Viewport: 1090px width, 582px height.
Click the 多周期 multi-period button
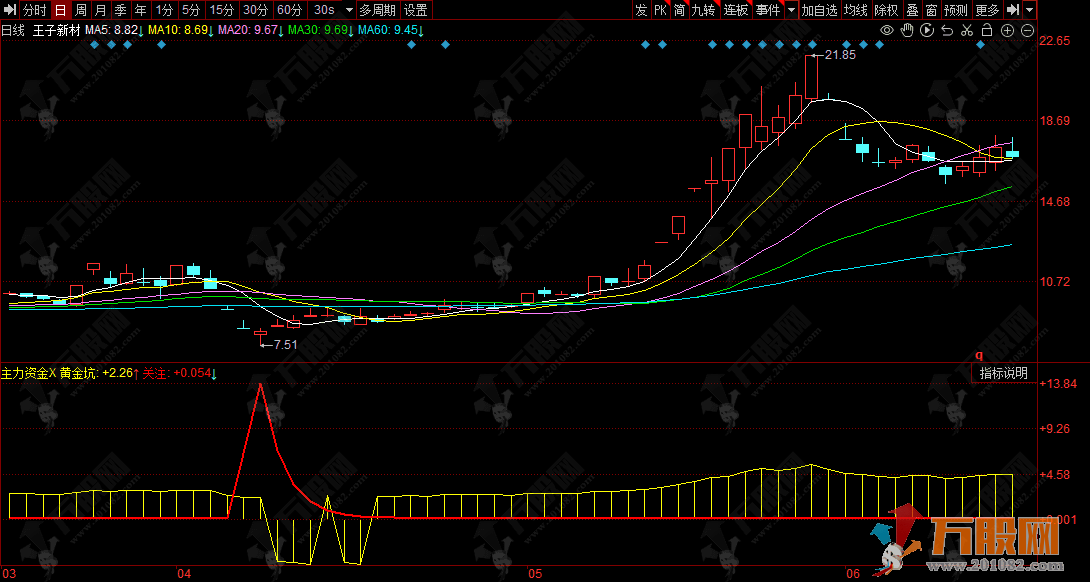coord(378,10)
